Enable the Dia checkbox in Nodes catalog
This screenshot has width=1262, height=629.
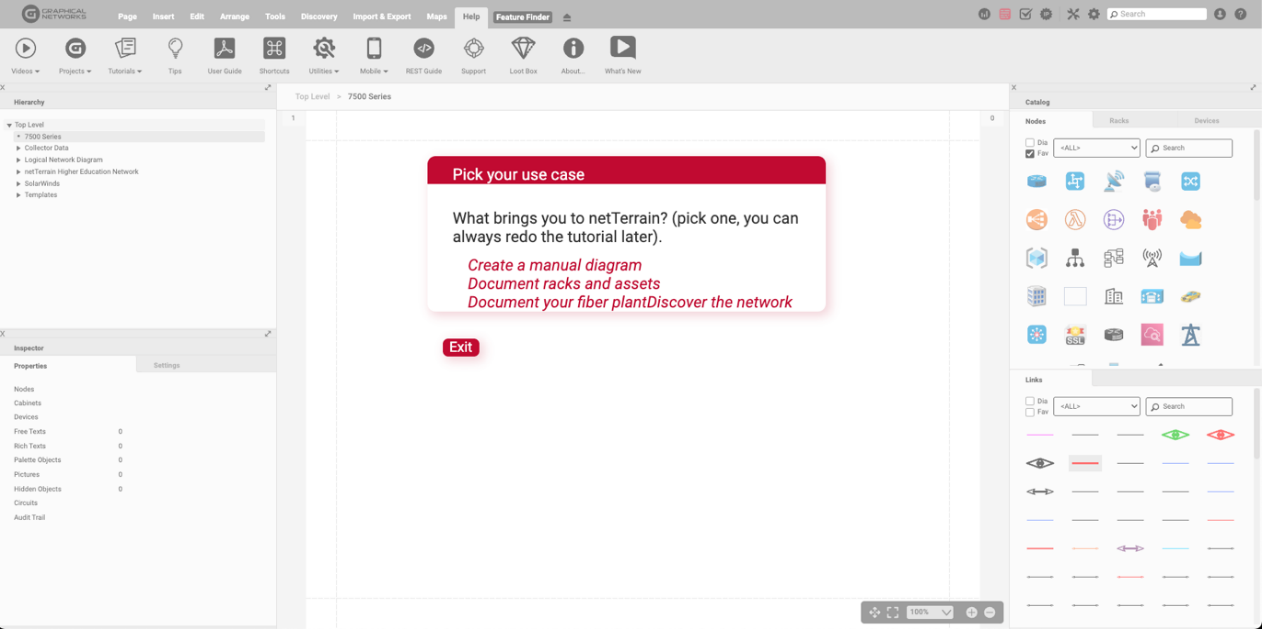pyautogui.click(x=1030, y=143)
